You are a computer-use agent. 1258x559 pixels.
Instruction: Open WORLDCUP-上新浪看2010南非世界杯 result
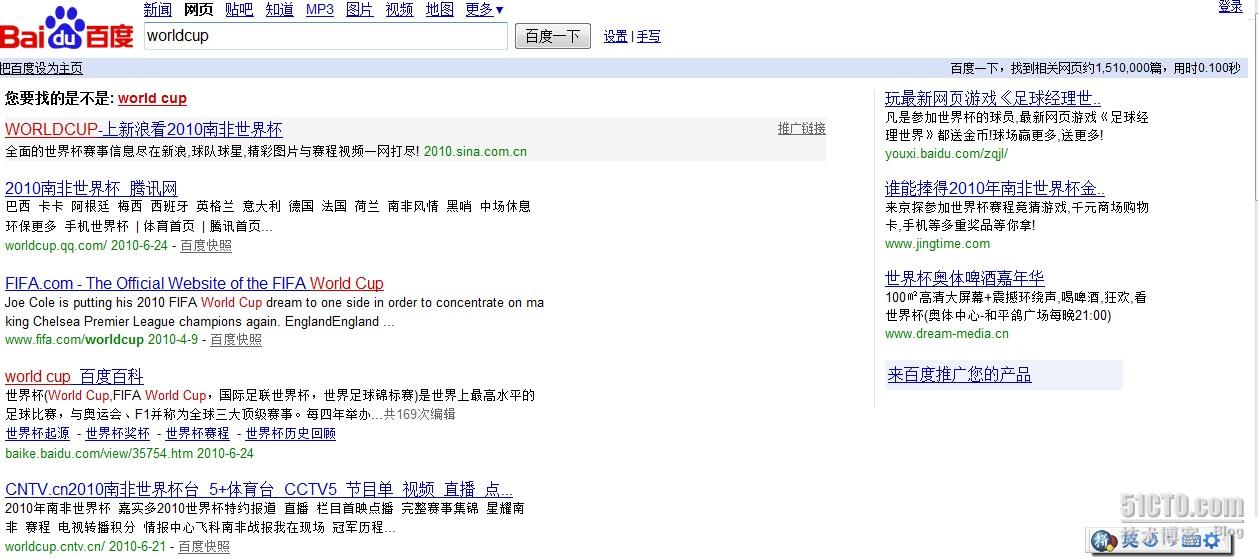tap(144, 129)
